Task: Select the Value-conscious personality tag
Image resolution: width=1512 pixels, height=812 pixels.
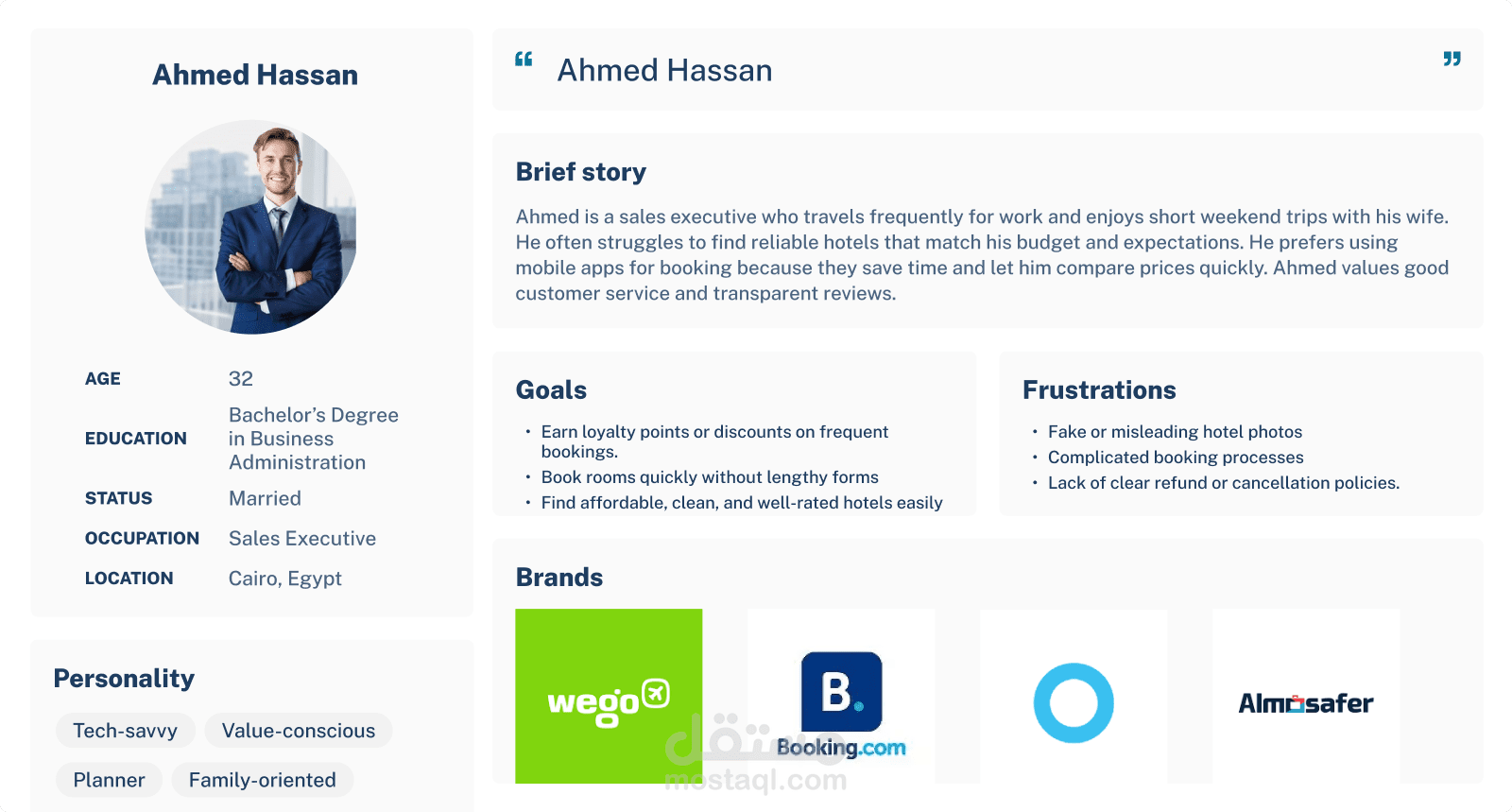Action: (299, 731)
